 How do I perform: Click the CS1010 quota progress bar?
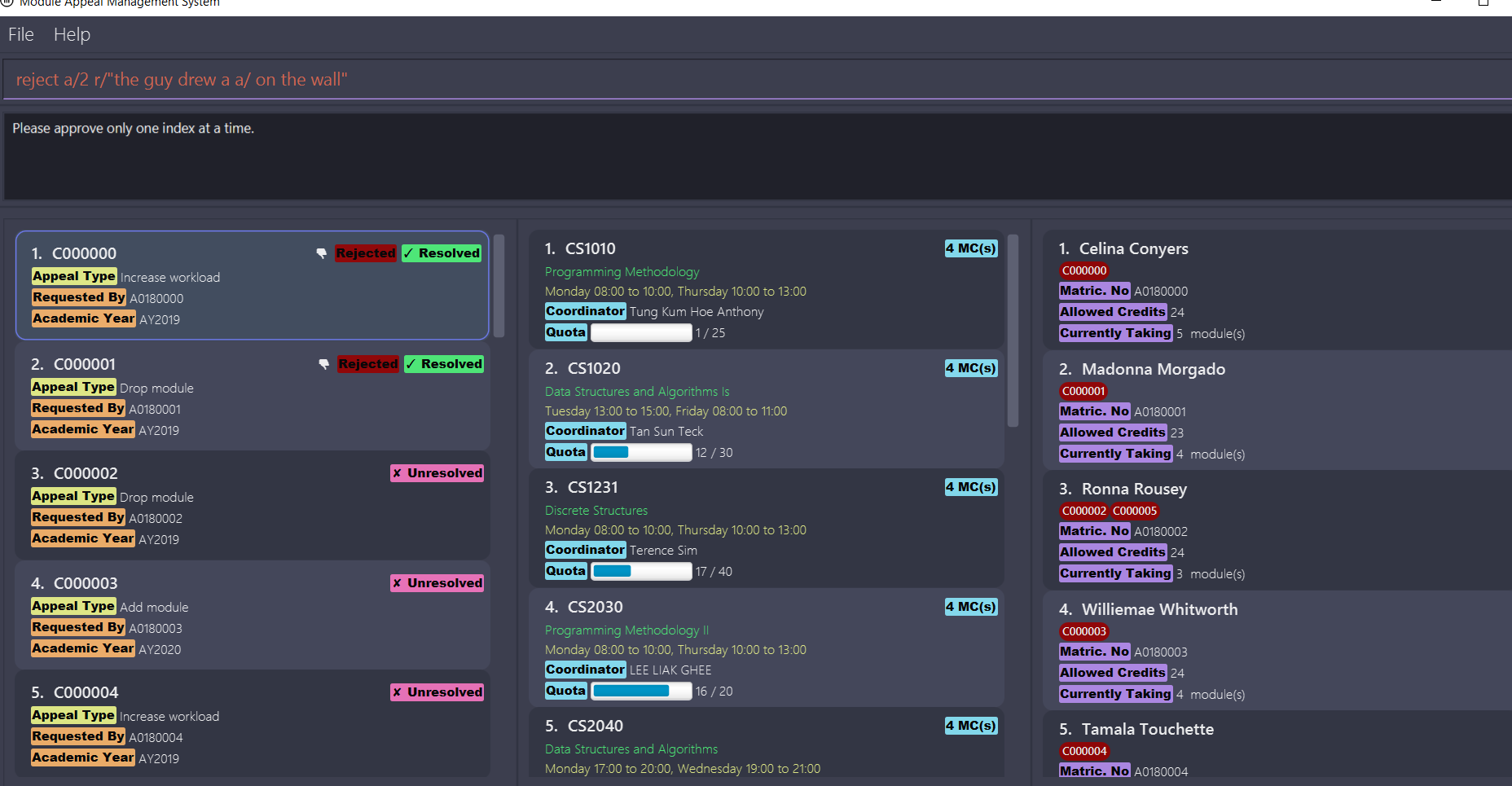pos(641,333)
